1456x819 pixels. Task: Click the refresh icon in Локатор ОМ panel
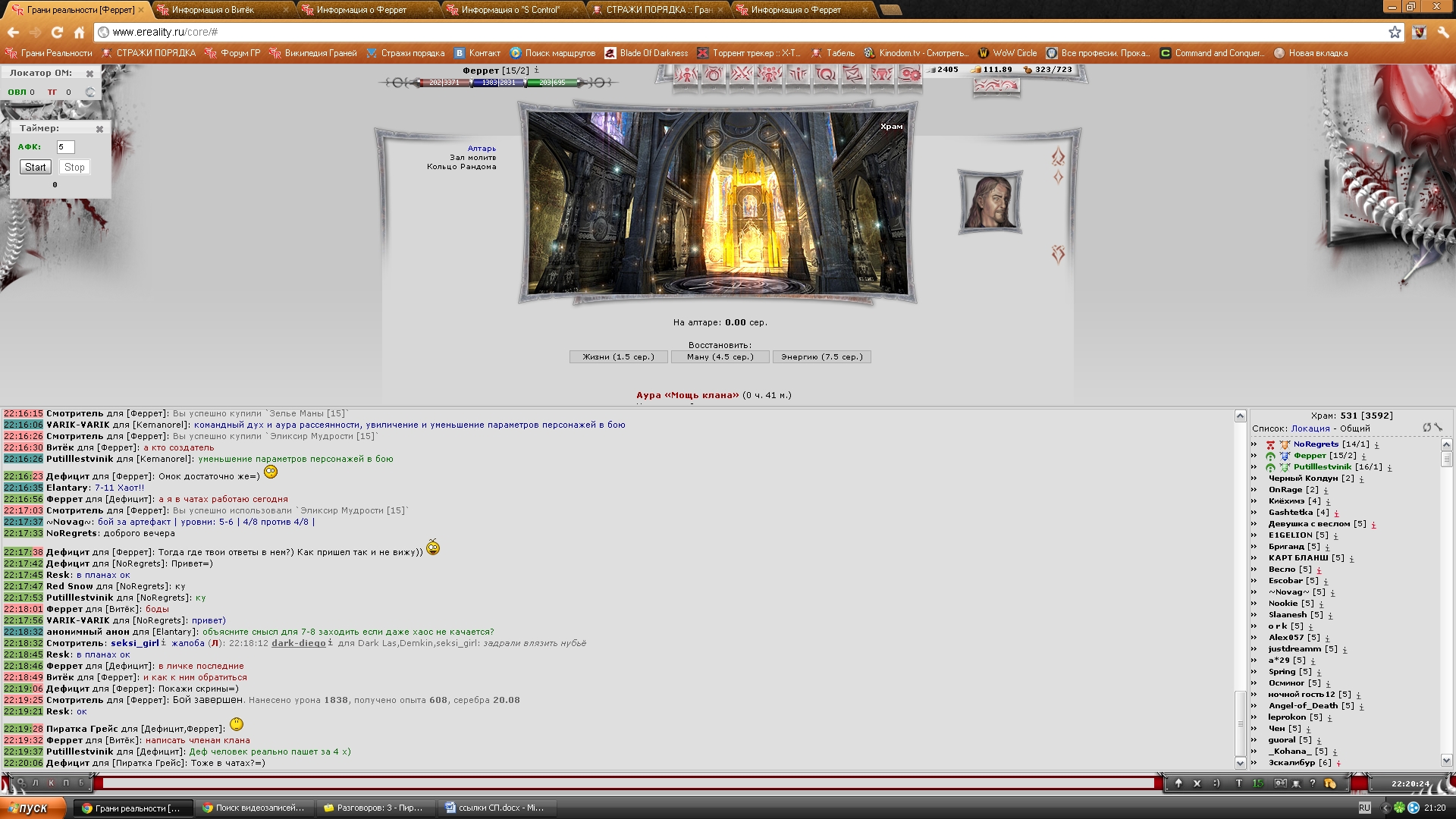90,93
